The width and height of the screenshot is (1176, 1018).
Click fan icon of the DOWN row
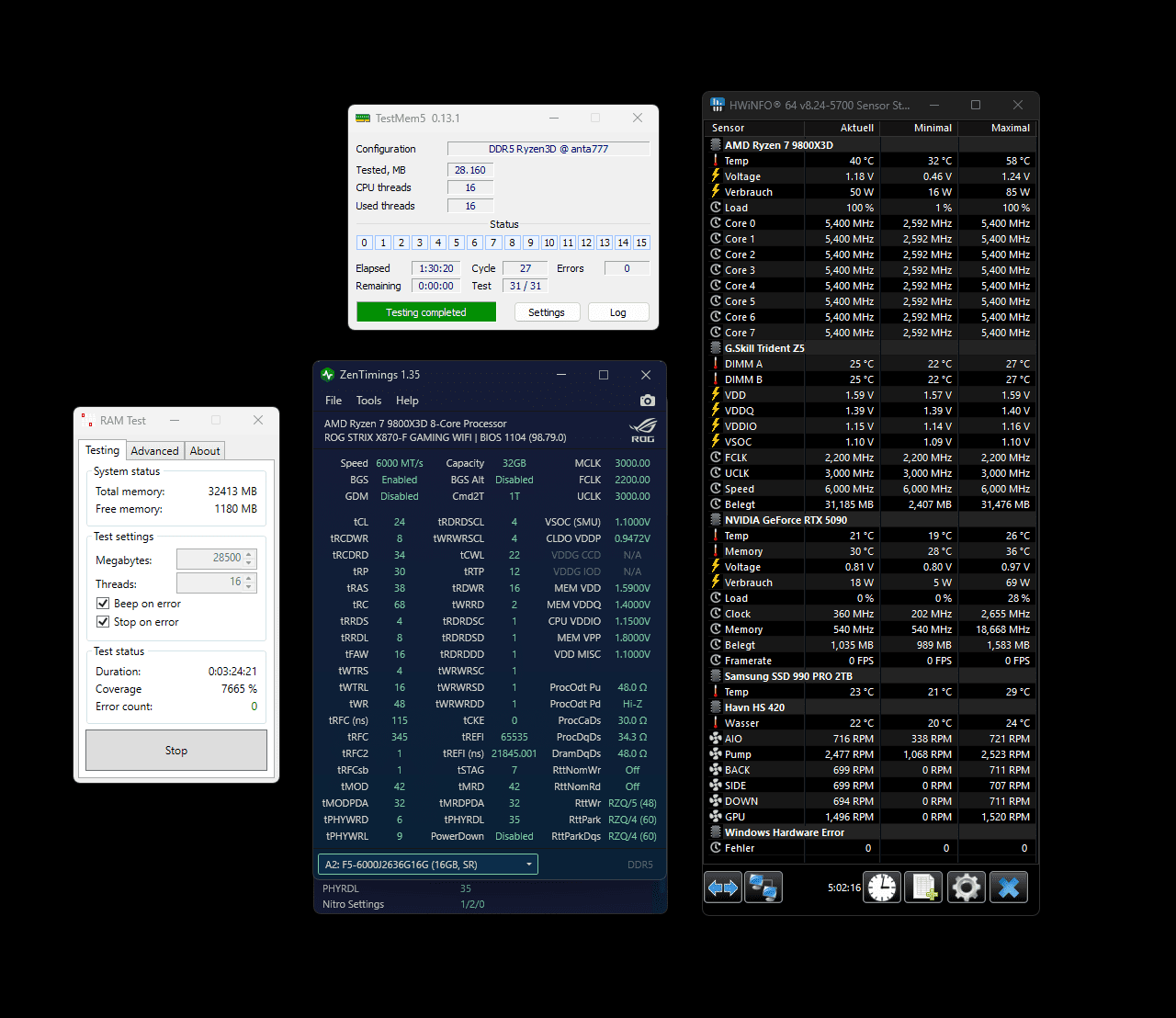point(716,800)
